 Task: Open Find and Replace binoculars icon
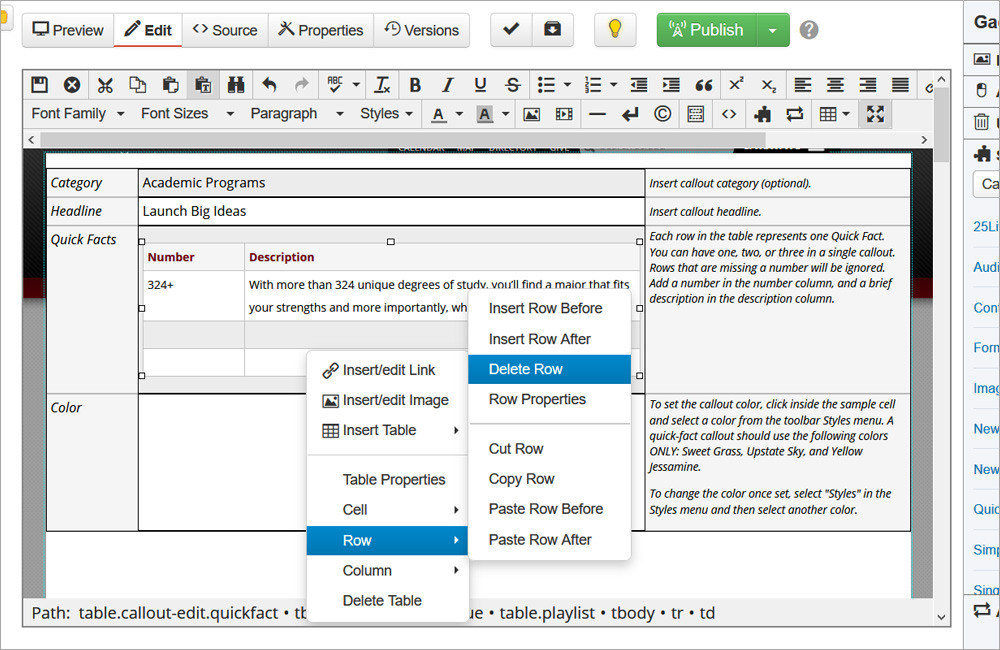point(236,85)
